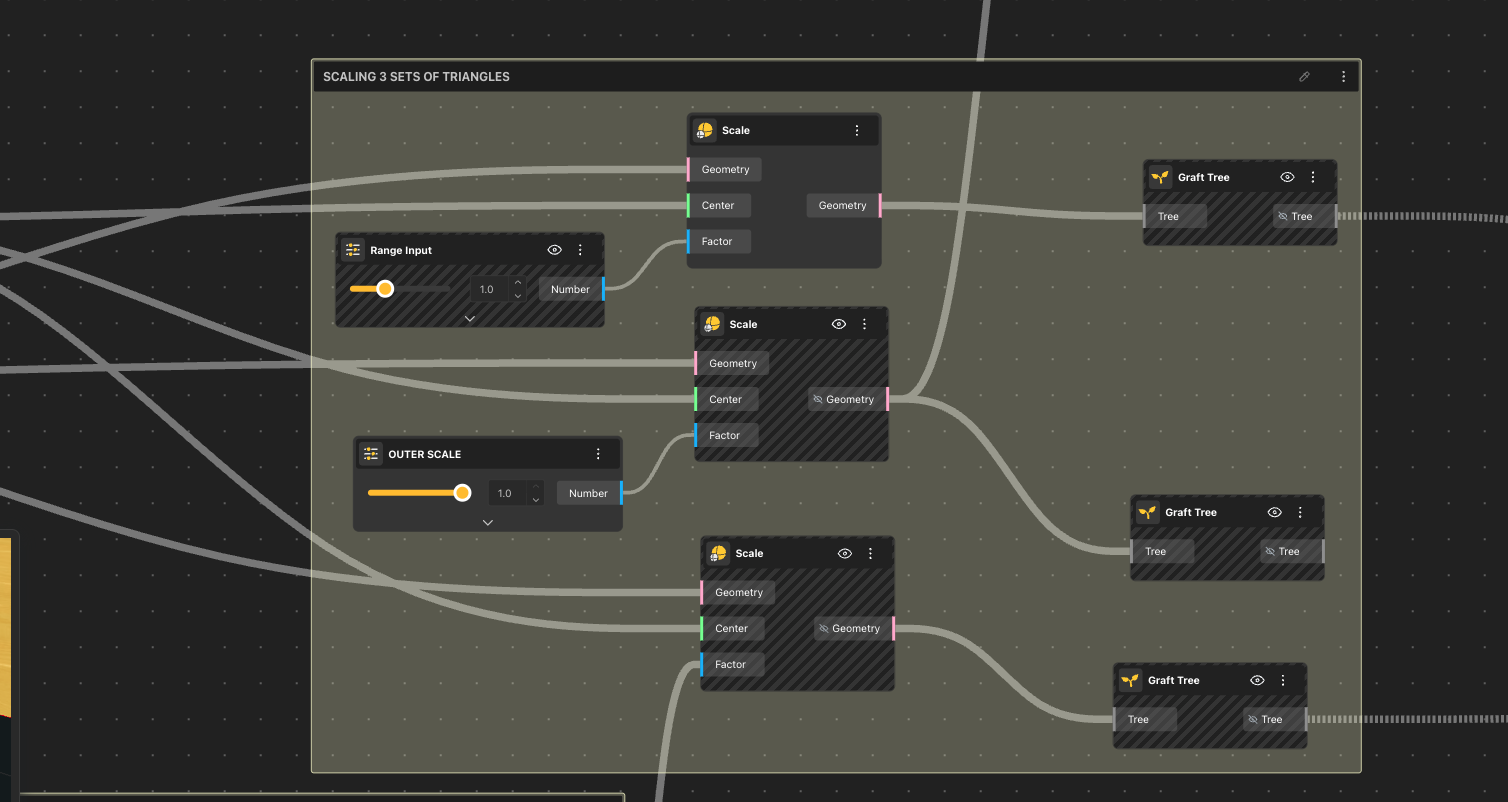1508x802 pixels.
Task: Toggle visibility of the top Graft Tree node
Action: tap(1287, 177)
